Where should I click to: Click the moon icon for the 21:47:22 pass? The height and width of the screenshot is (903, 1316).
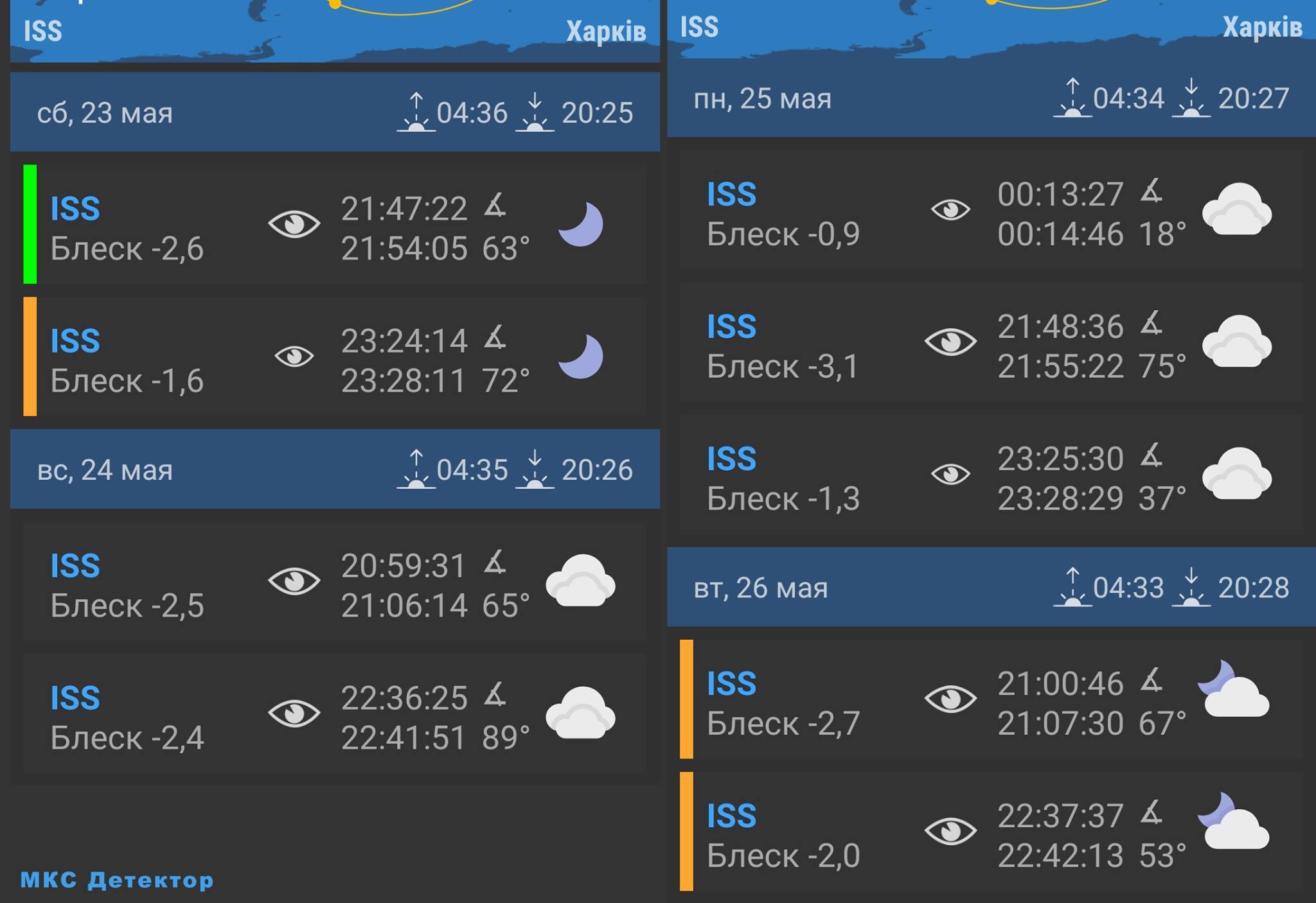[x=581, y=224]
